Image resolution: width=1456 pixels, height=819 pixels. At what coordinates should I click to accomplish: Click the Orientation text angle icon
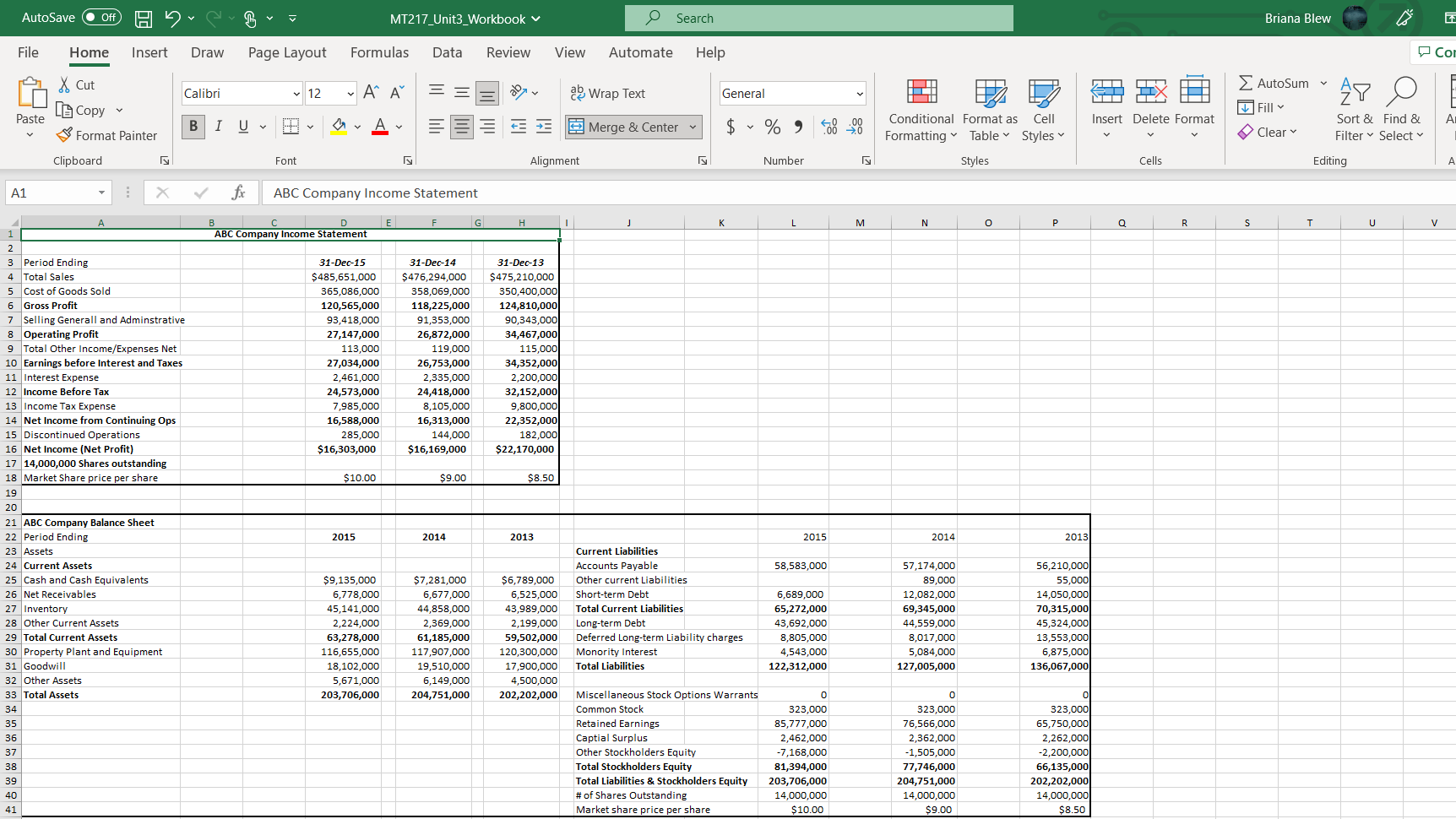point(519,92)
